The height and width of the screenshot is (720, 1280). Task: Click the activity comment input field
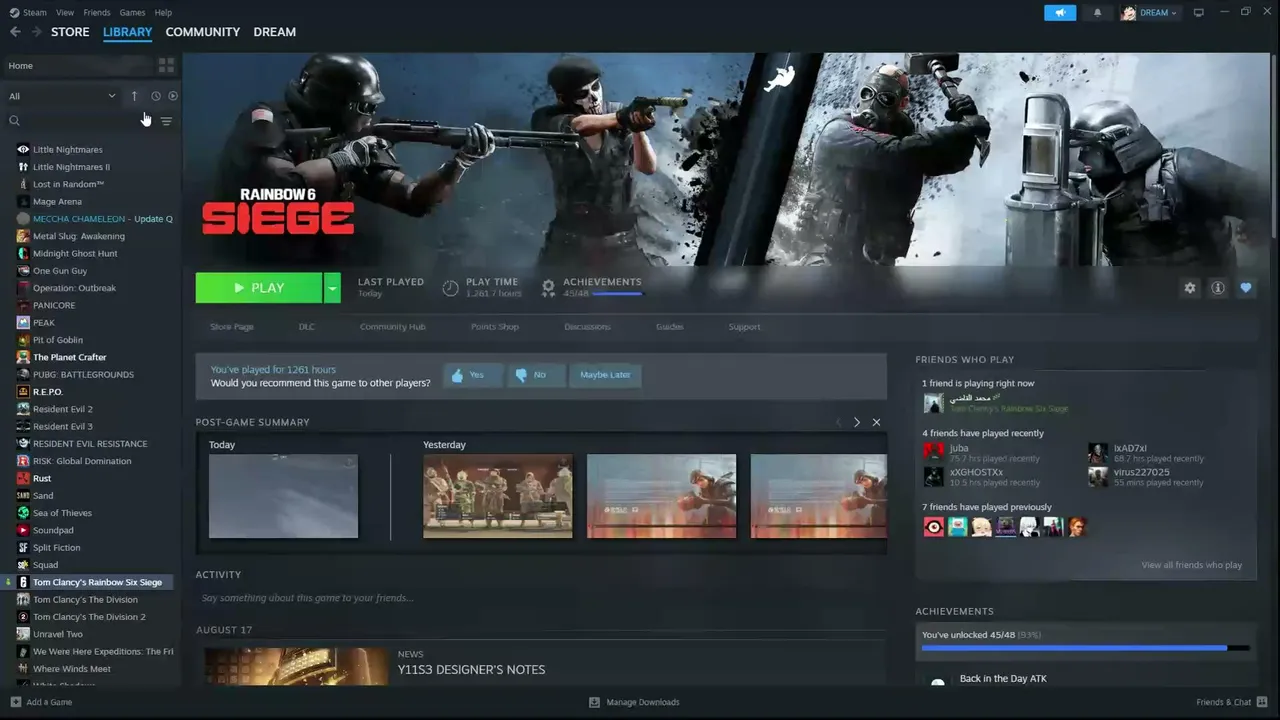click(x=541, y=598)
